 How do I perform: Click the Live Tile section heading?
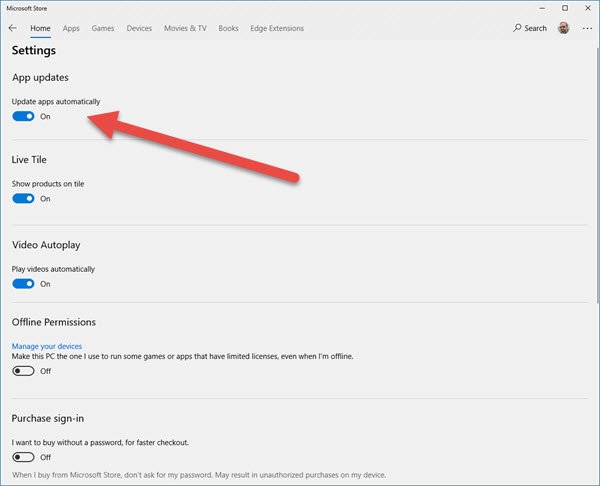point(29,160)
